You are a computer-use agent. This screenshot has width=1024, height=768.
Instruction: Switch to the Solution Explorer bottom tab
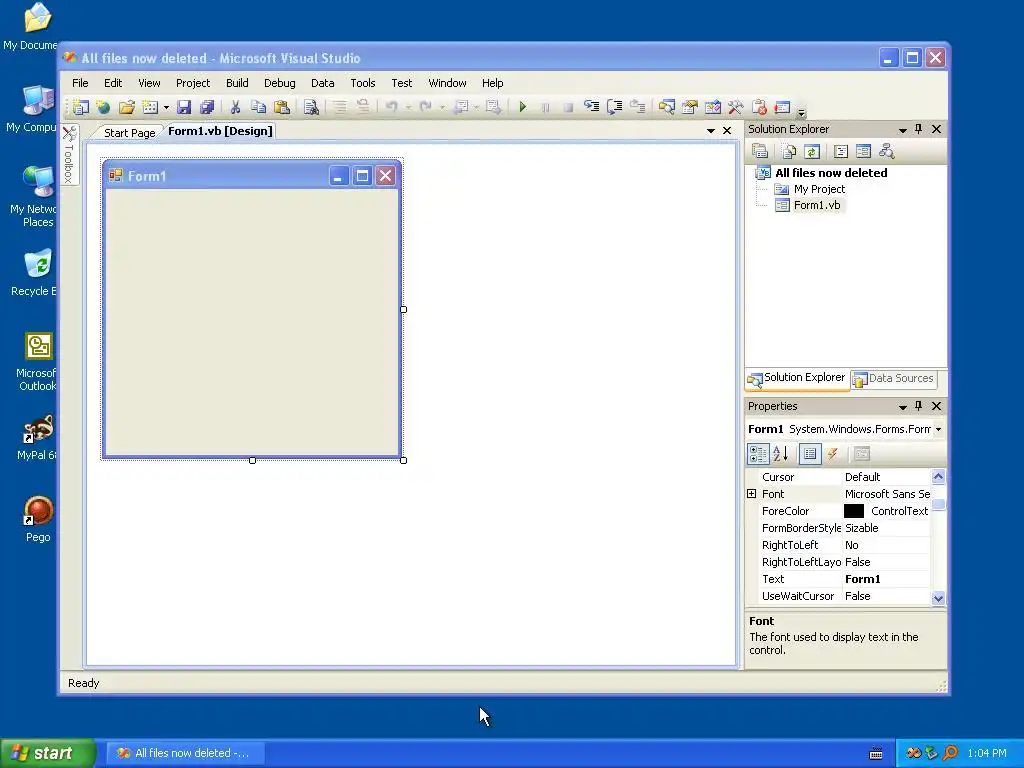click(797, 378)
